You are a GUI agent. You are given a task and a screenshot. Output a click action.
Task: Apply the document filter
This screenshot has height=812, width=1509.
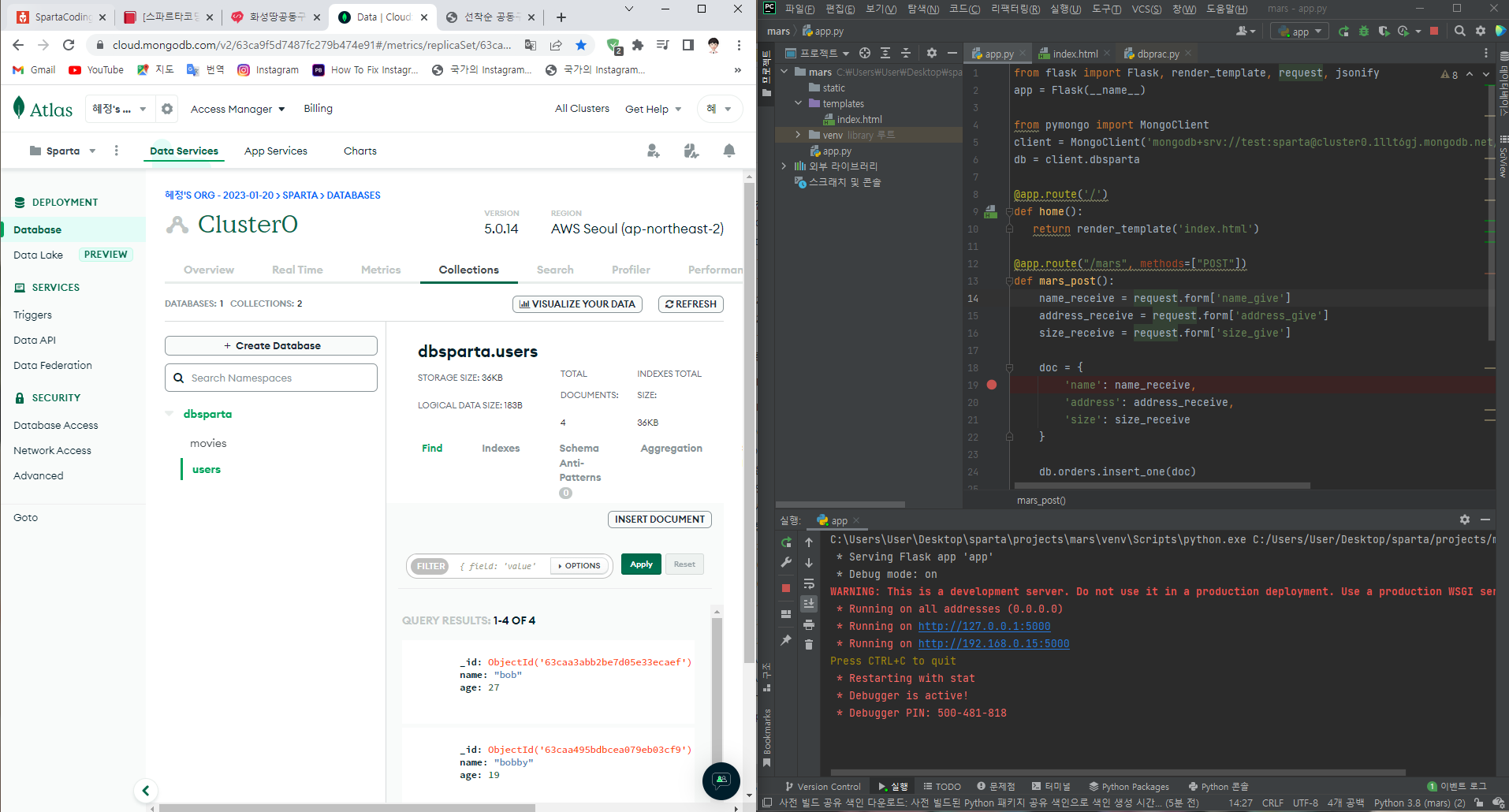pos(641,564)
